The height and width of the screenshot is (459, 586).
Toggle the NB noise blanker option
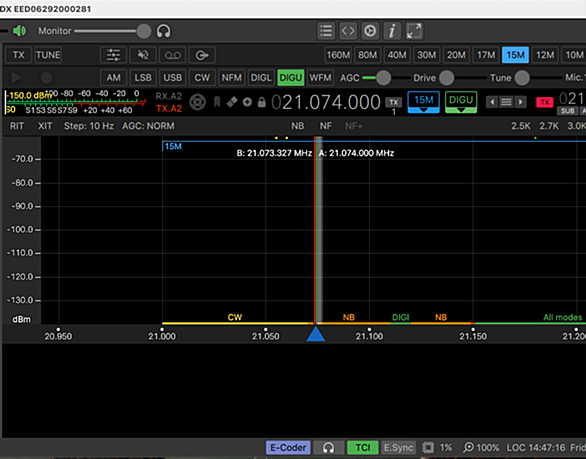(x=297, y=126)
